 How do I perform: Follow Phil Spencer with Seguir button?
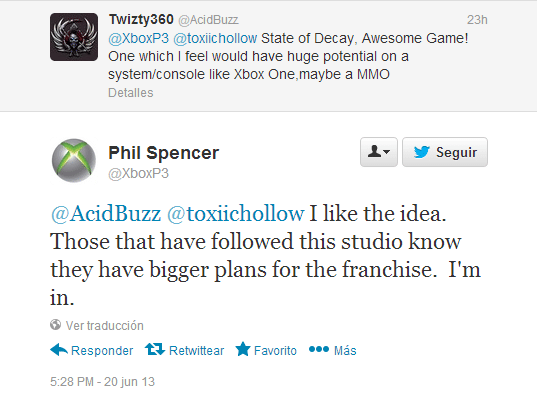click(x=445, y=152)
